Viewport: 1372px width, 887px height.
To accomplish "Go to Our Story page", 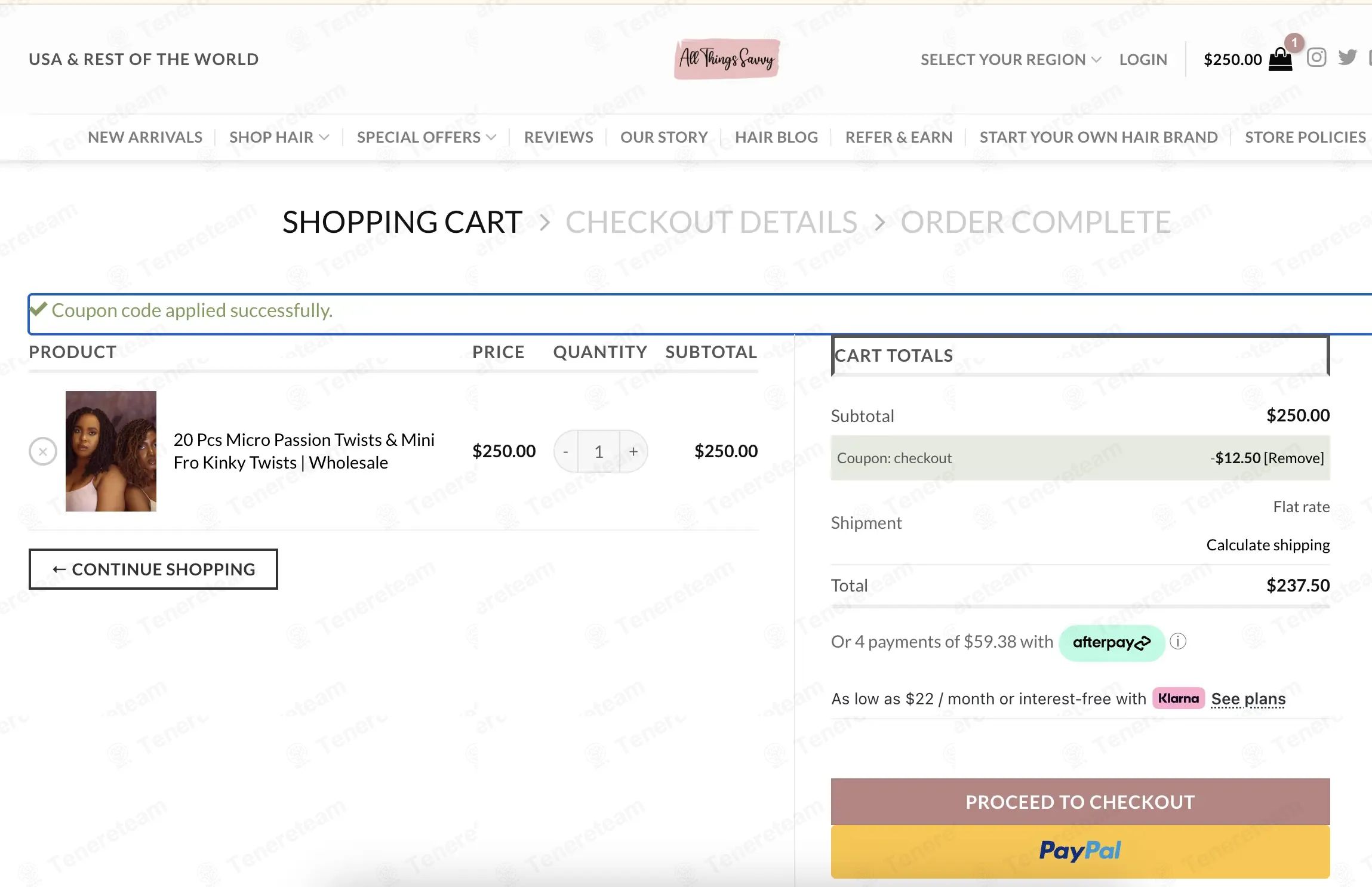I will [x=664, y=137].
